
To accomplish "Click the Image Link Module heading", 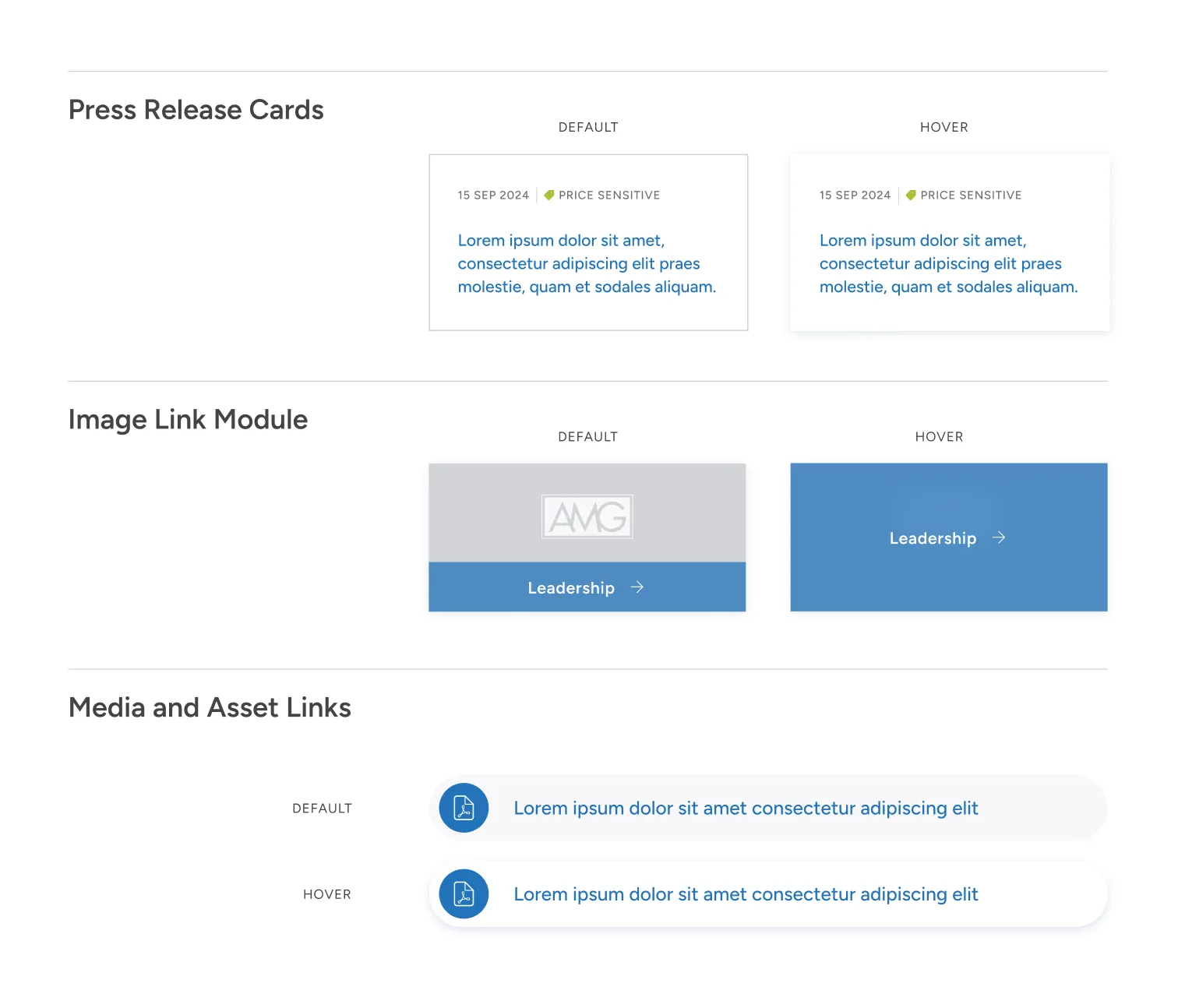I will click(x=187, y=419).
